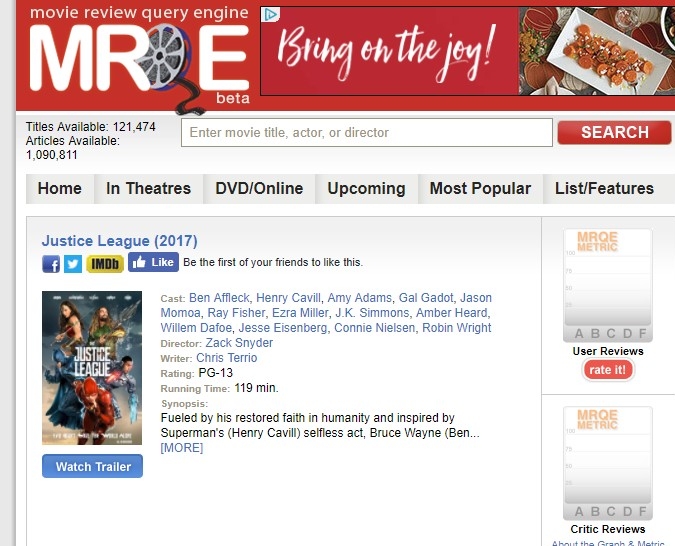This screenshot has height=546, width=675.
Task: Open the IMDb badge link
Action: [105, 264]
